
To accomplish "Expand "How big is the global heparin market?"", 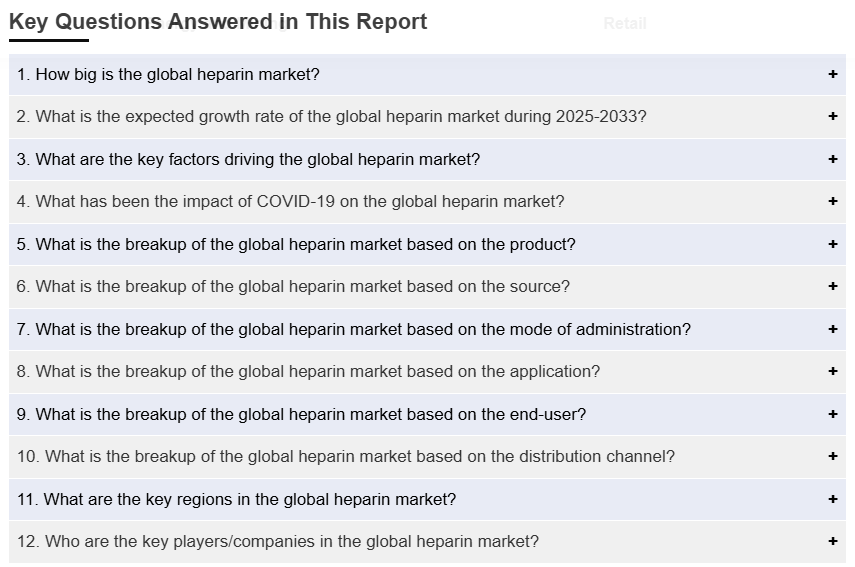I will pyautogui.click(x=168, y=74).
